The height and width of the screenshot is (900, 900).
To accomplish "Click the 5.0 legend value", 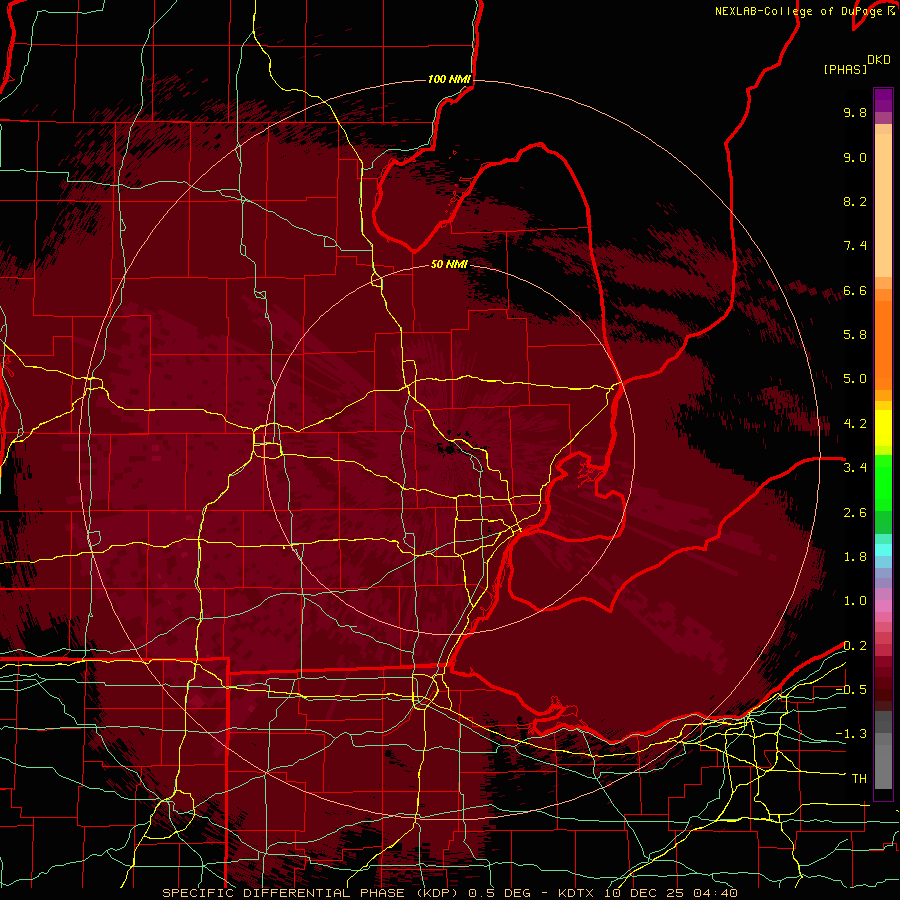I will (x=855, y=379).
